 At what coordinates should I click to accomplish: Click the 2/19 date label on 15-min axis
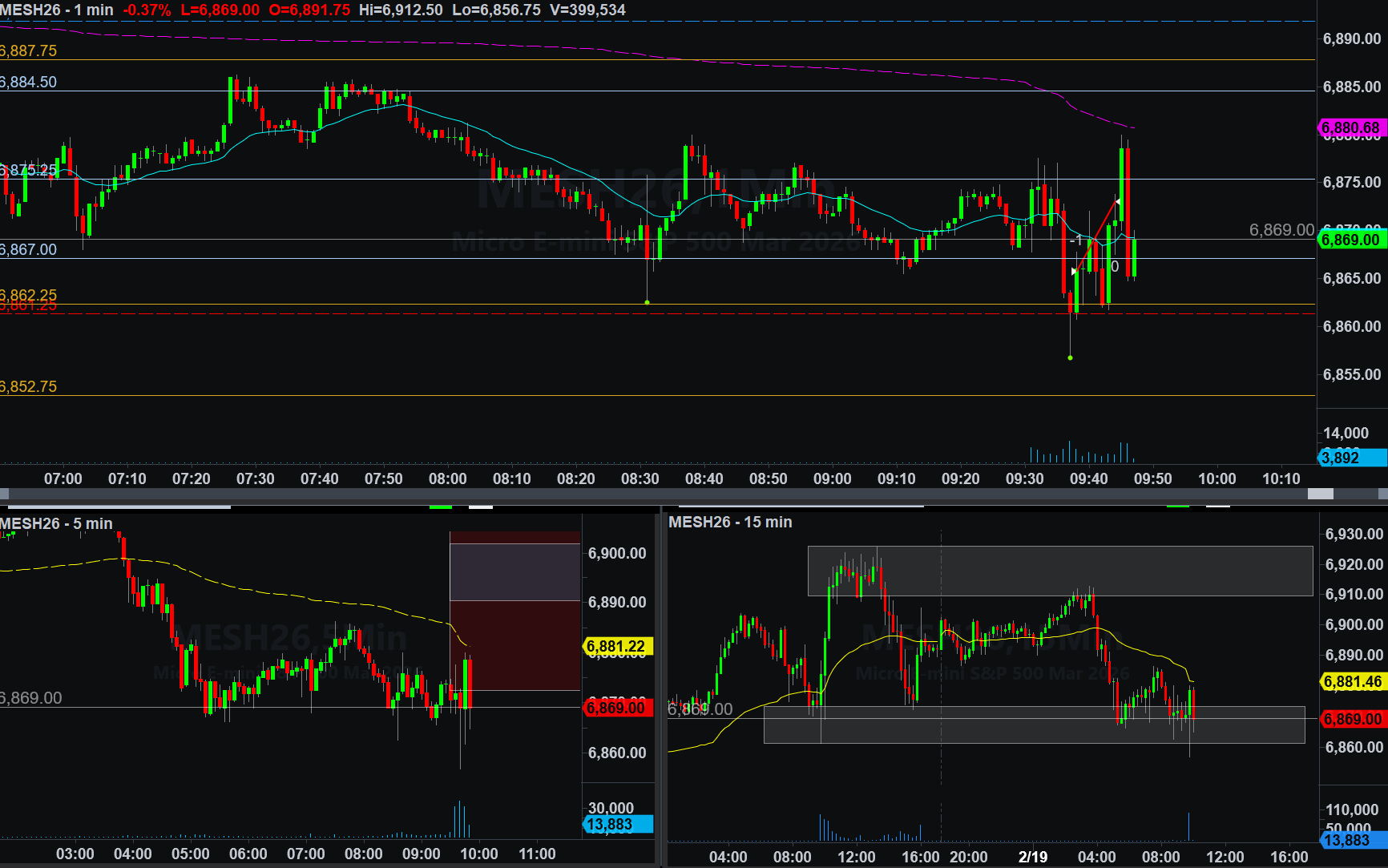(x=1032, y=857)
